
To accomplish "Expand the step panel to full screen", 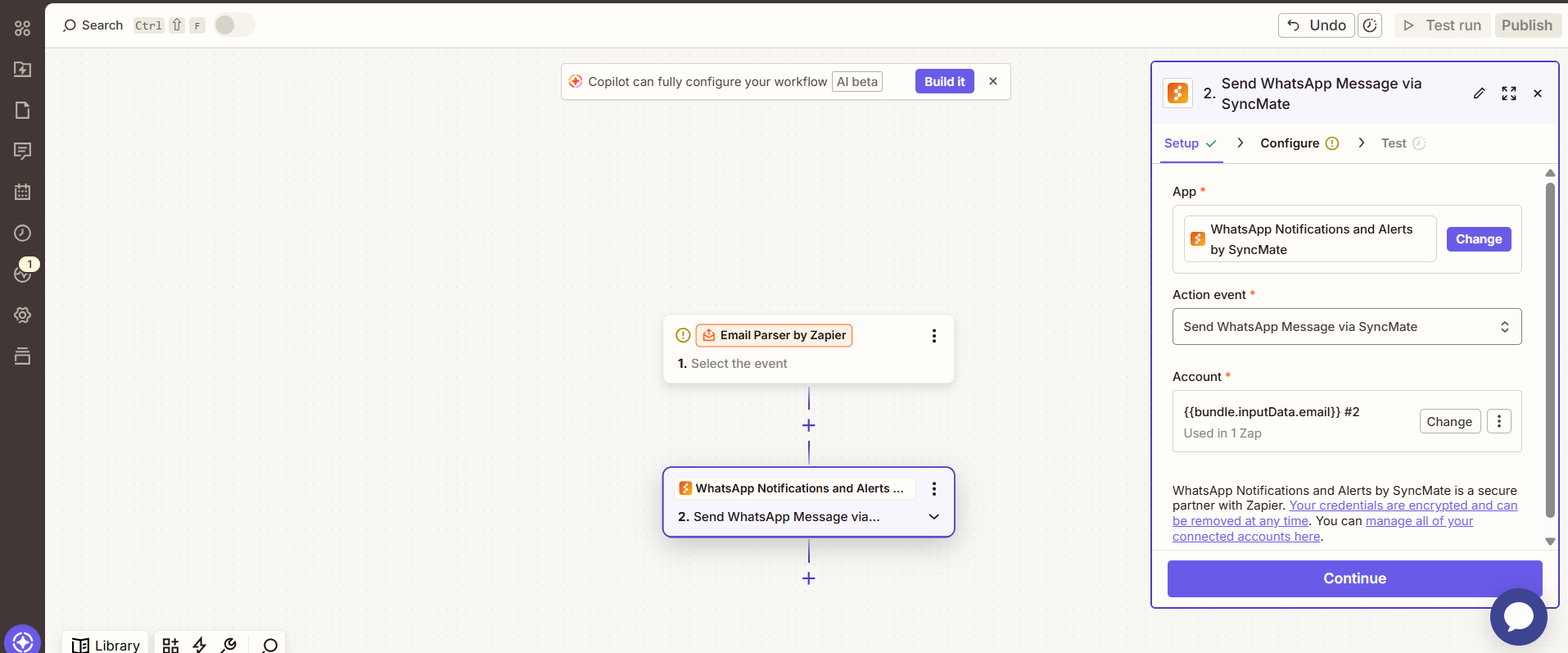I will tap(1508, 93).
